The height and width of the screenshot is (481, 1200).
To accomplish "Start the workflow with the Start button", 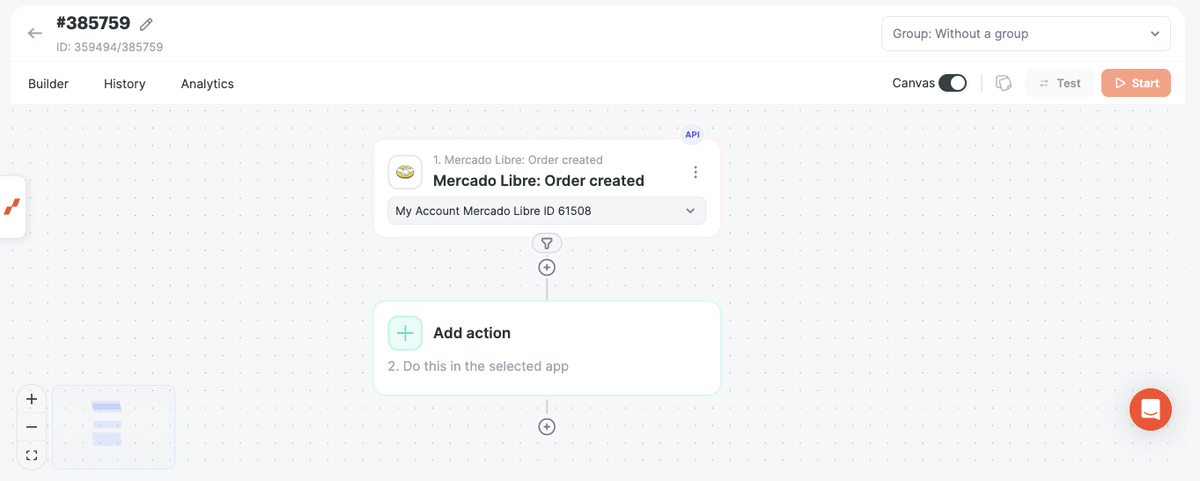I will [1136, 83].
